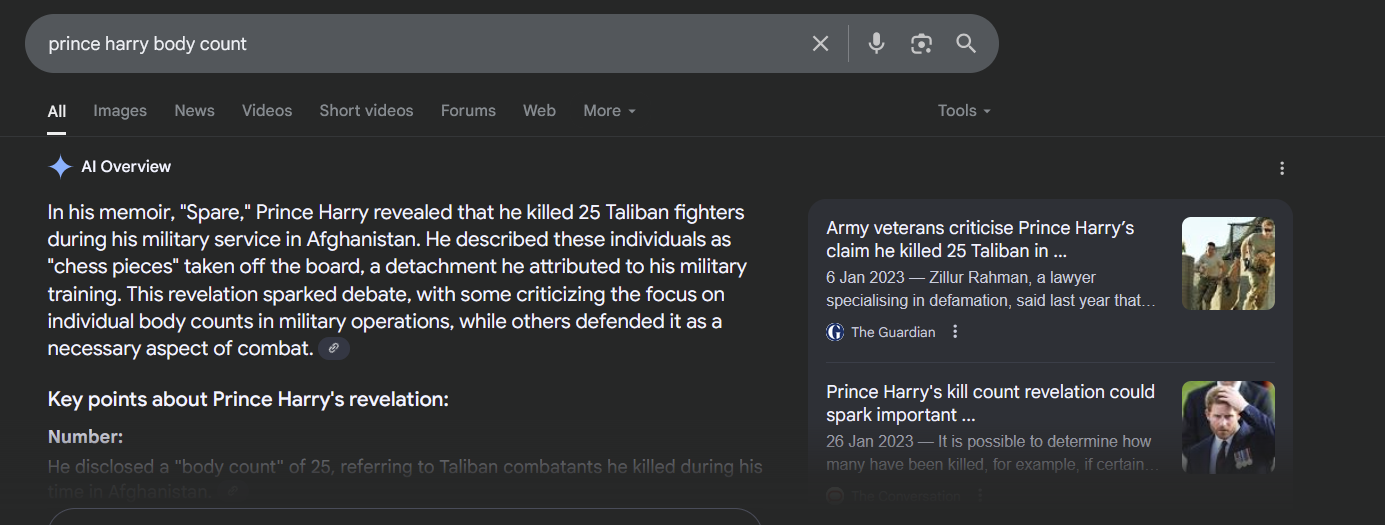Viewport: 1385px width, 525px height.
Task: Switch to the Web tab
Action: 539,111
